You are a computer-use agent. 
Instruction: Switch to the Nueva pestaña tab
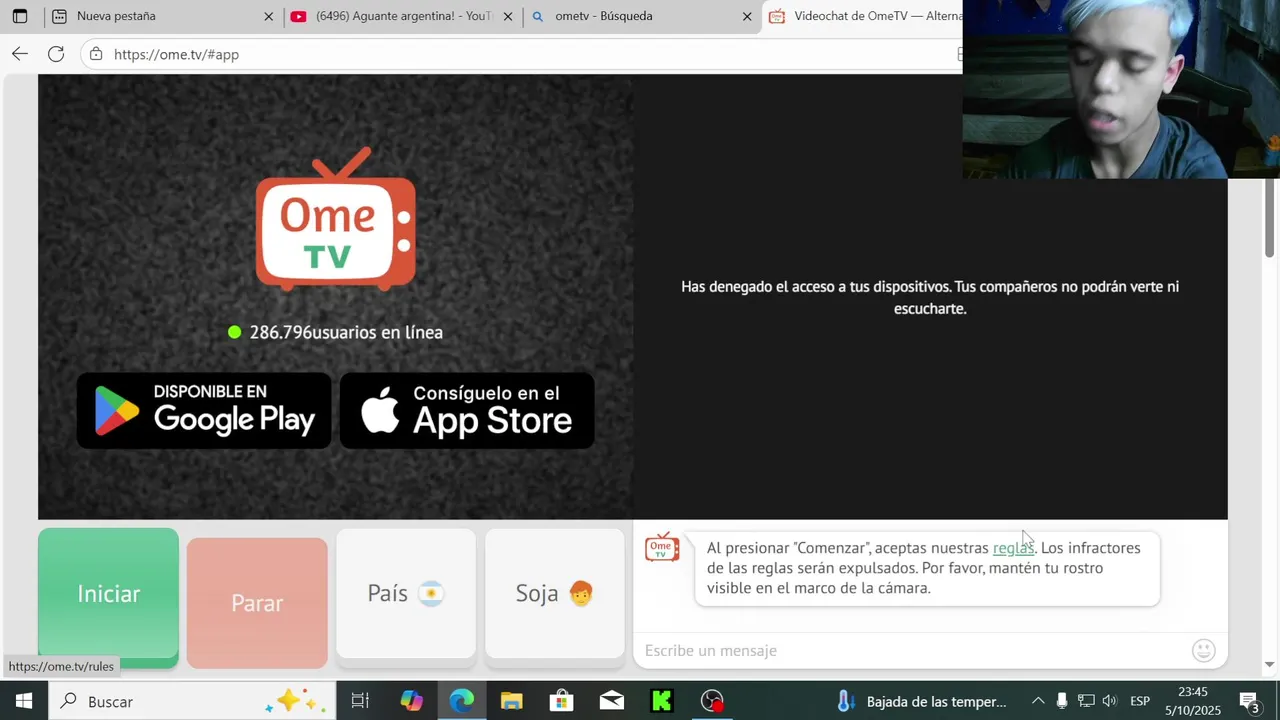(160, 16)
